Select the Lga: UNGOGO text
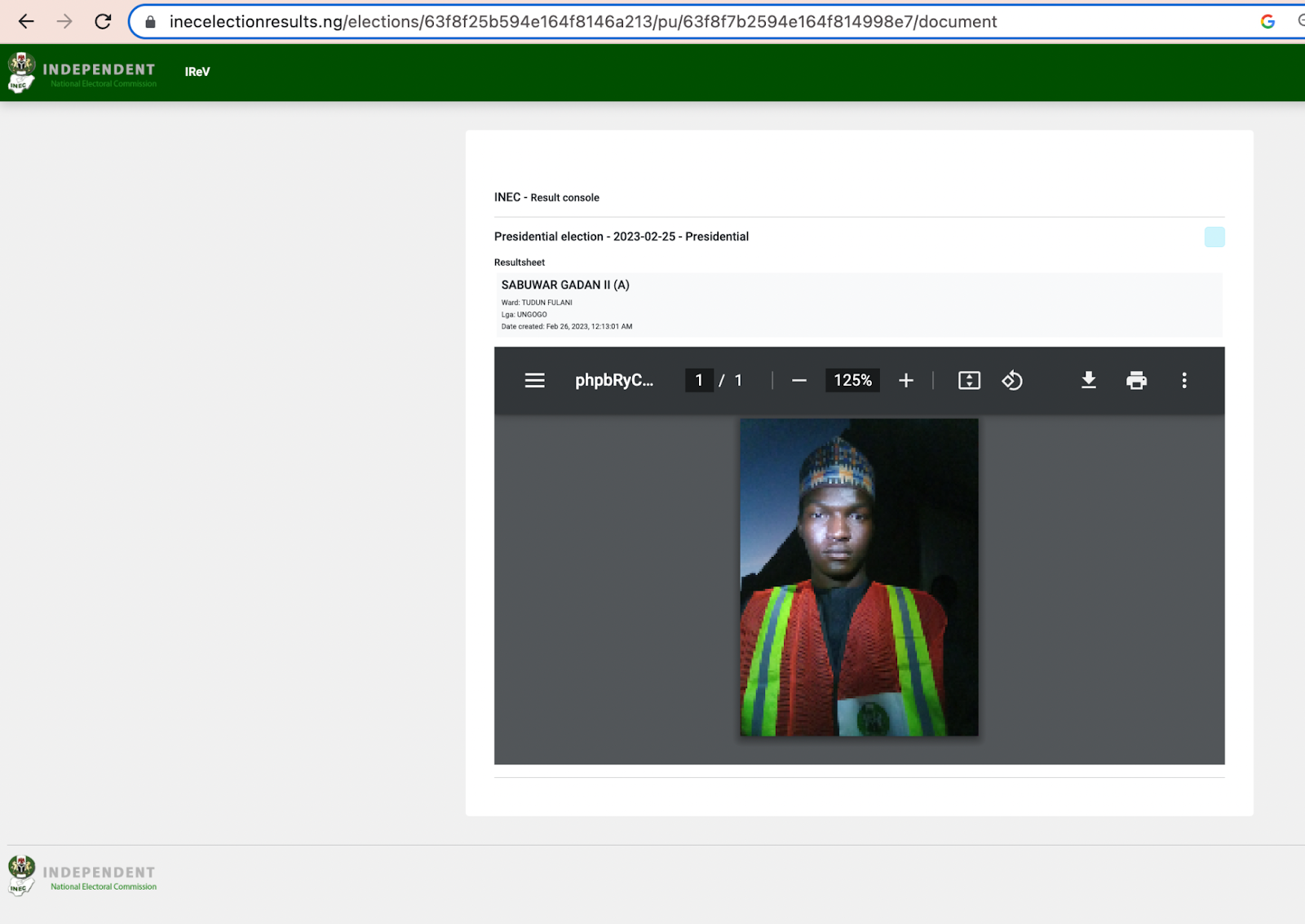The width and height of the screenshot is (1305, 924). tap(524, 315)
